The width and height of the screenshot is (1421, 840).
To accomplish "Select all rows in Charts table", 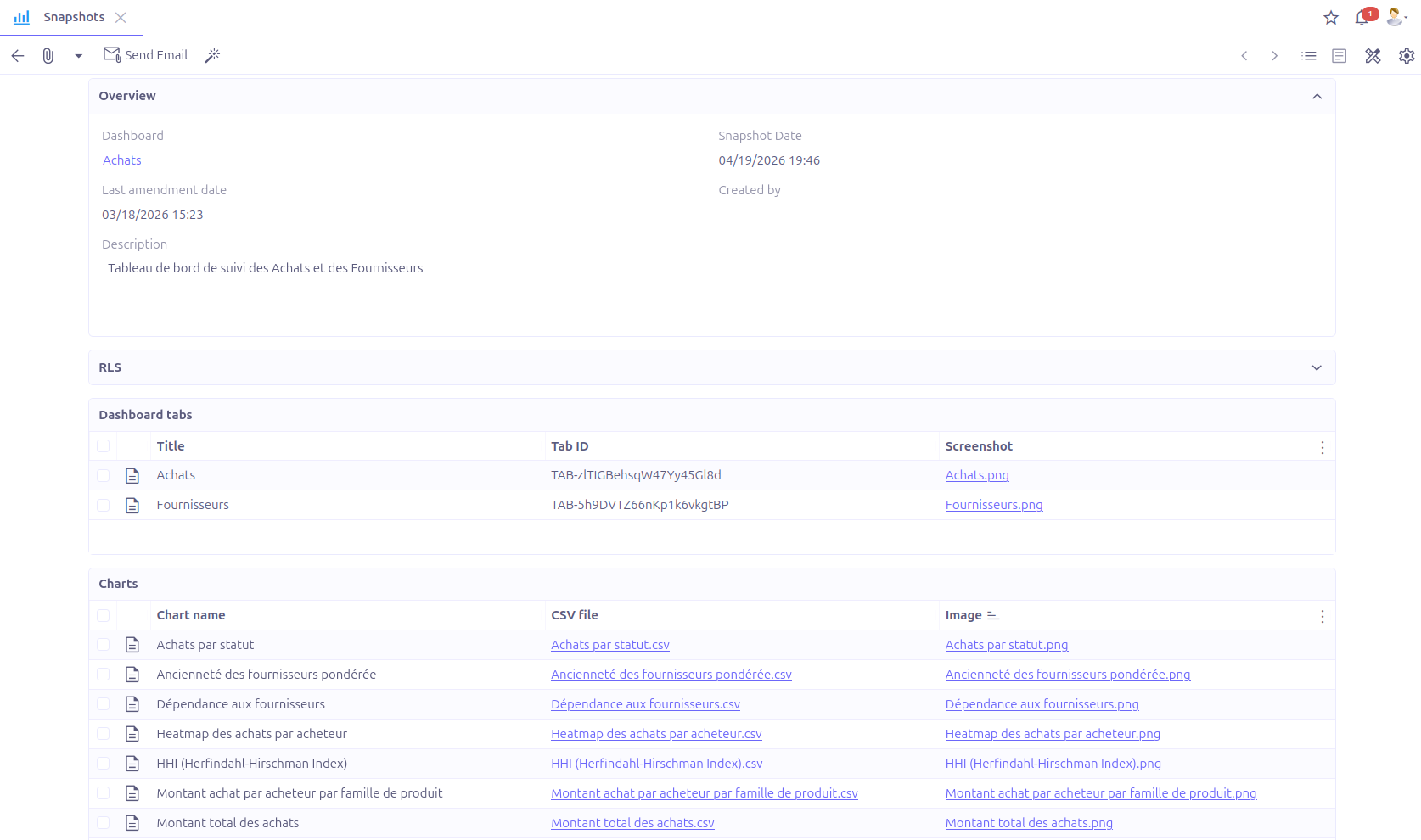I will click(x=104, y=615).
